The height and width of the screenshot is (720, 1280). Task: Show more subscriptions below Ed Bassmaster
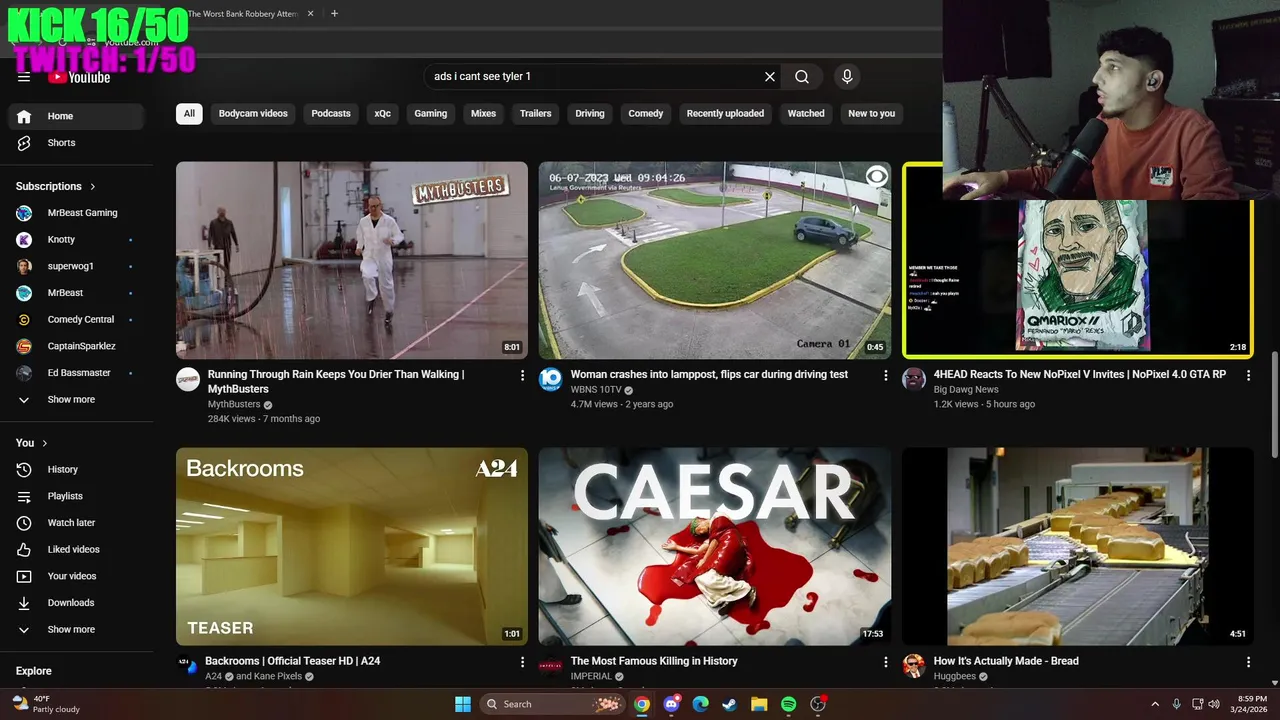(x=77, y=400)
